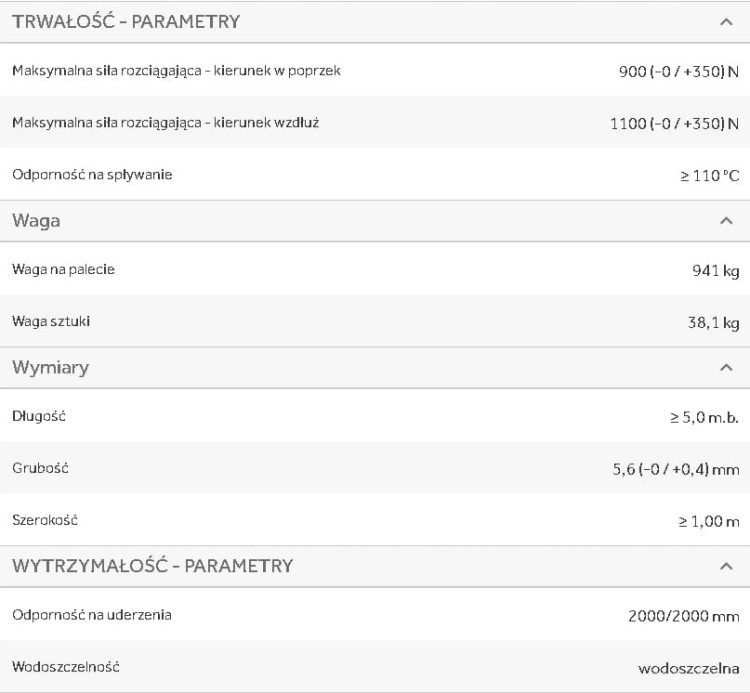Collapse the WYTRZYMAŁOŚĆ - PARAMETRY chevron
The height and width of the screenshot is (693, 750).
(x=726, y=567)
